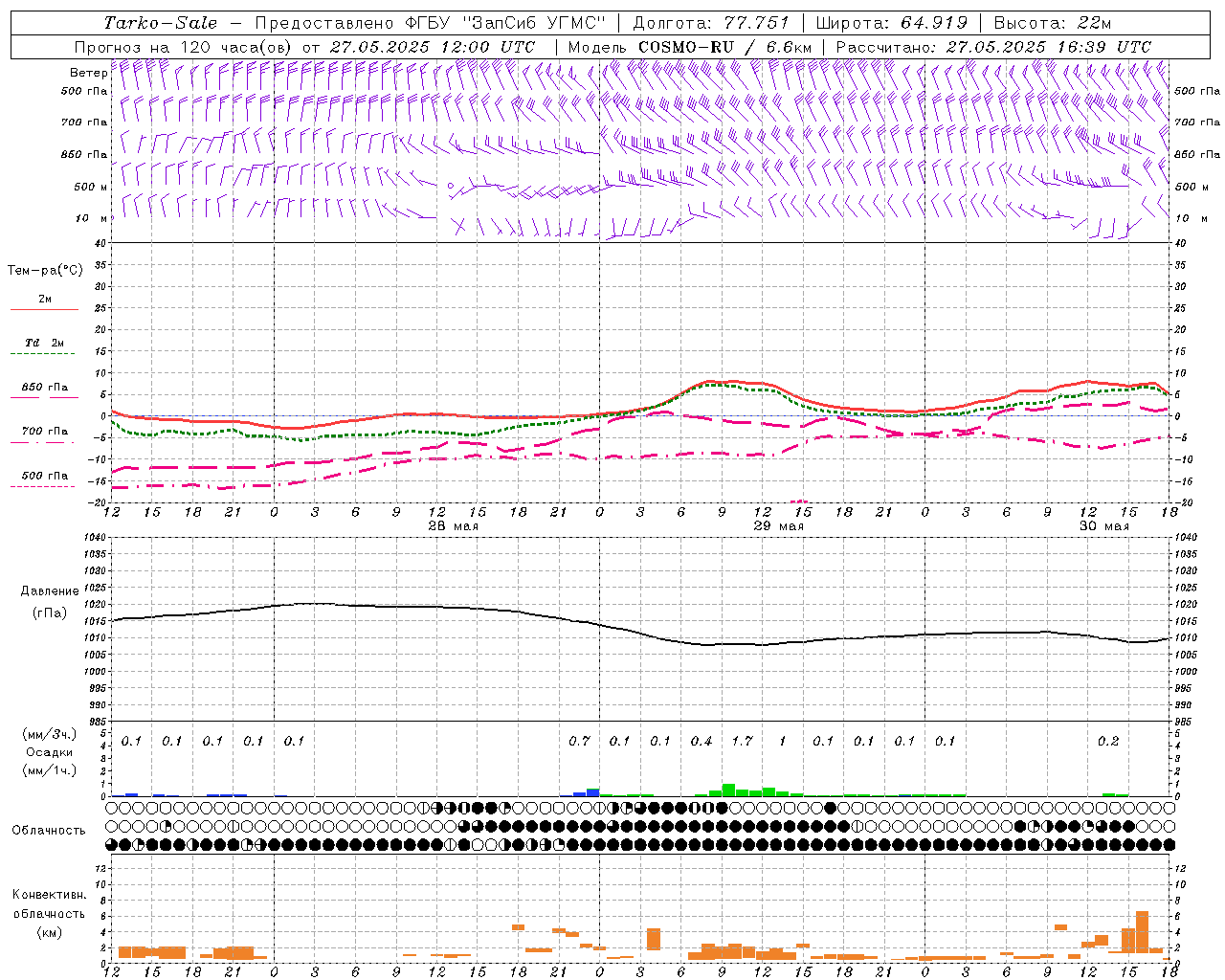The width and height of the screenshot is (1225, 980).
Task: Select the 'Конвективн.' convective cloud label
Action: [49, 895]
